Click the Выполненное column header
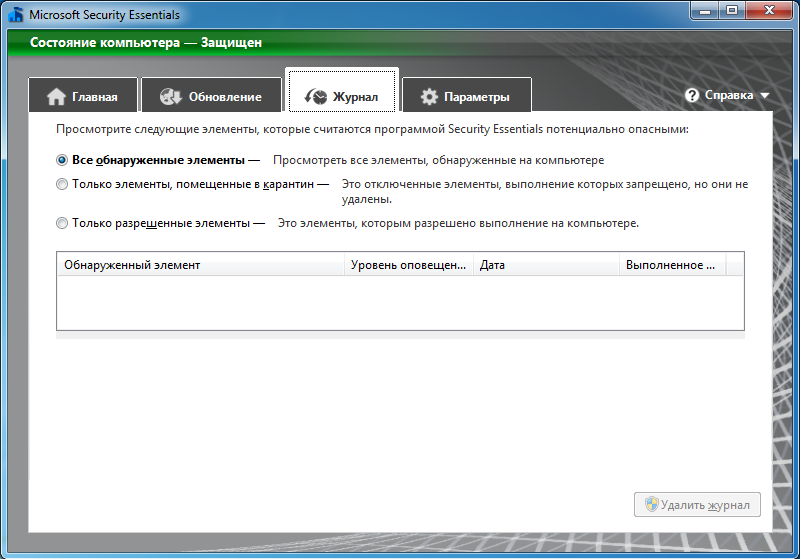The height and width of the screenshot is (559, 800). tap(672, 265)
